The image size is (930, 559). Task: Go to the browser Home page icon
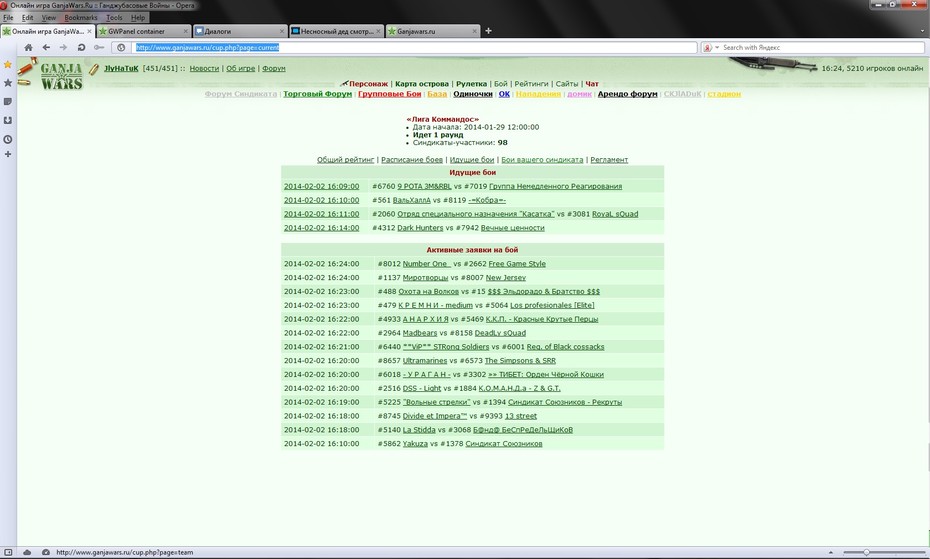pos(28,47)
